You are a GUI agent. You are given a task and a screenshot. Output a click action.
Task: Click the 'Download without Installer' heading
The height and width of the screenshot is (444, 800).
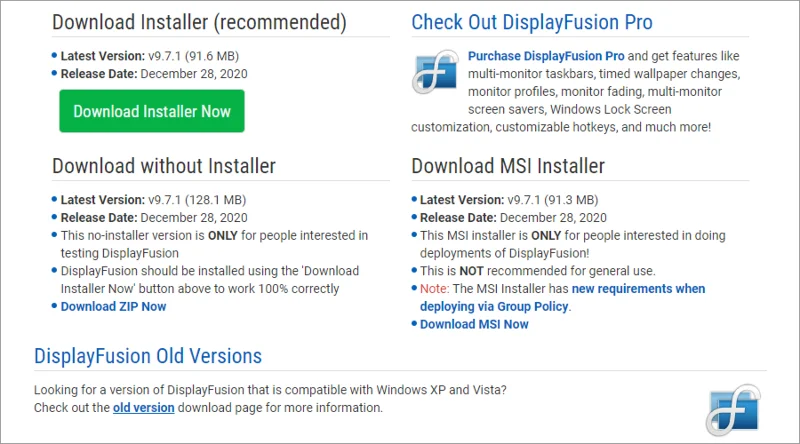164,166
